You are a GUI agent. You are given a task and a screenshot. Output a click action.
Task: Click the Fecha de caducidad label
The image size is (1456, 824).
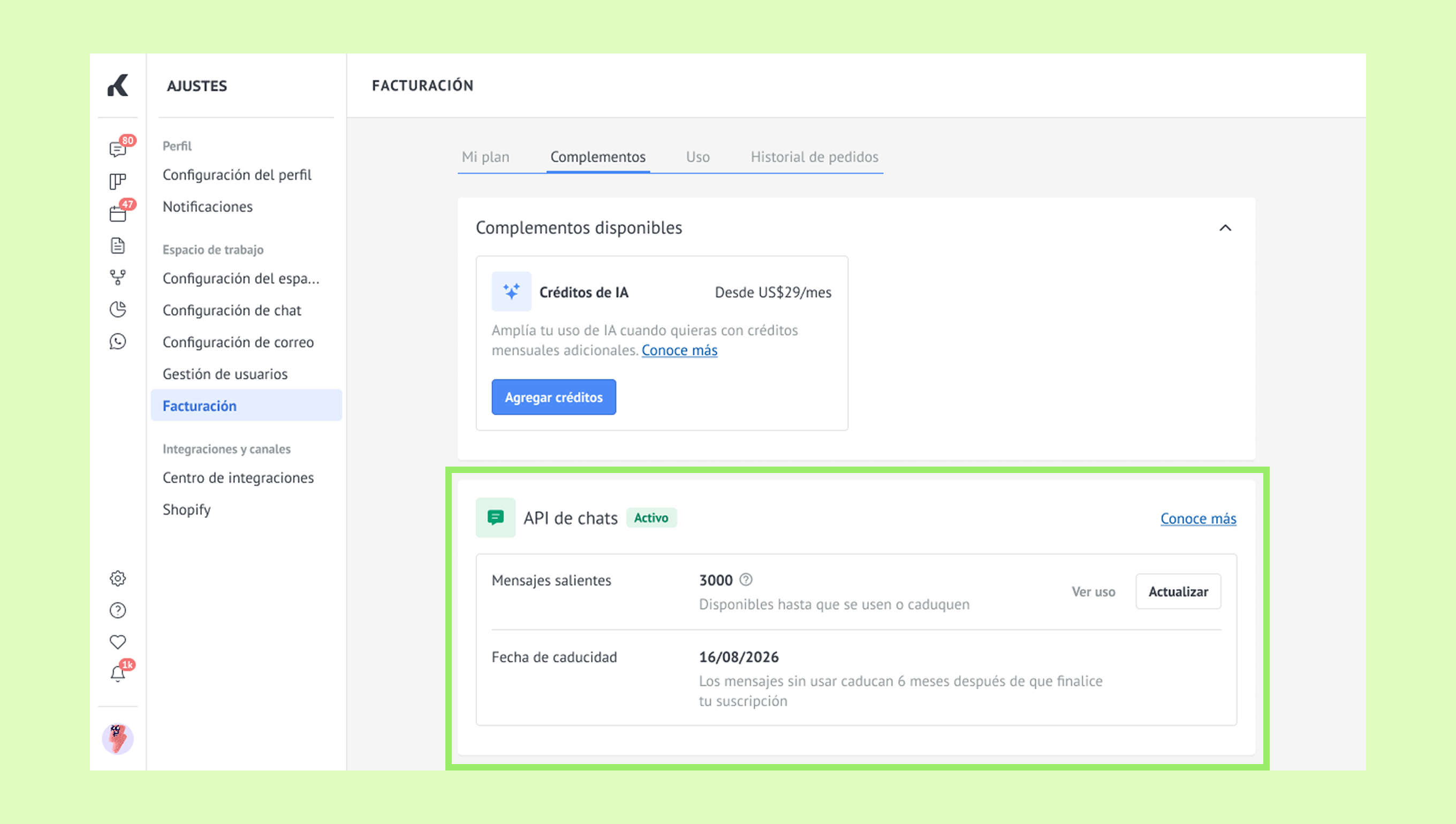(x=553, y=657)
